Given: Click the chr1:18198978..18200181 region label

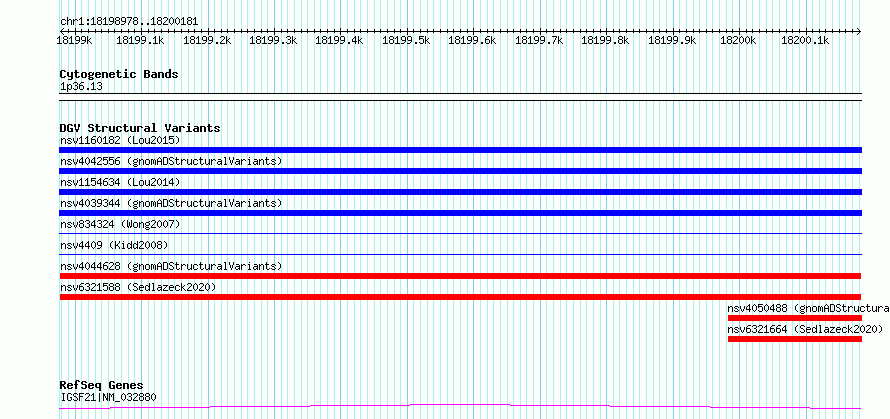Looking at the screenshot, I should (129, 22).
